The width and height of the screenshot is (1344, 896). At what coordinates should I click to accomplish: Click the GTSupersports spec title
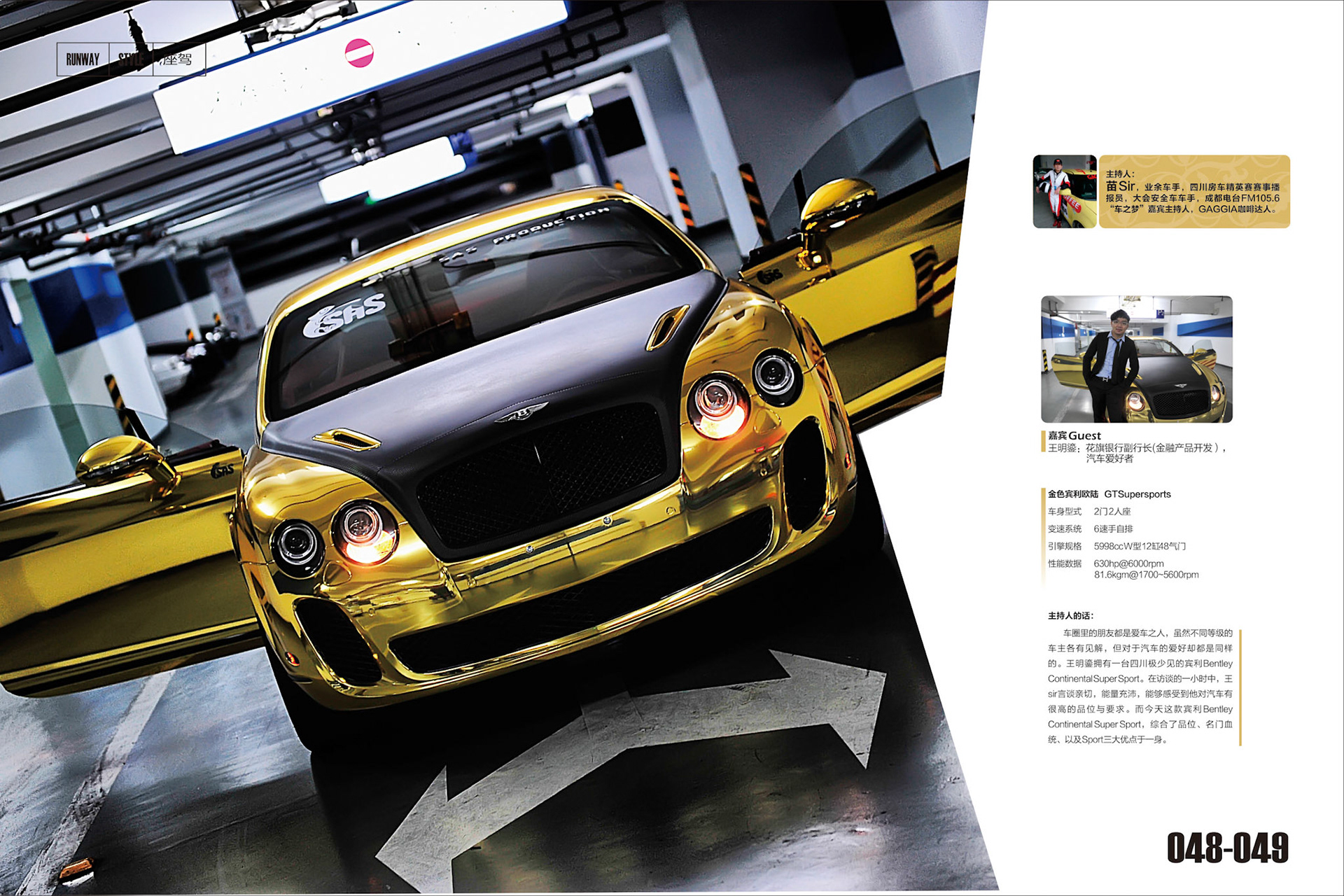(1137, 494)
